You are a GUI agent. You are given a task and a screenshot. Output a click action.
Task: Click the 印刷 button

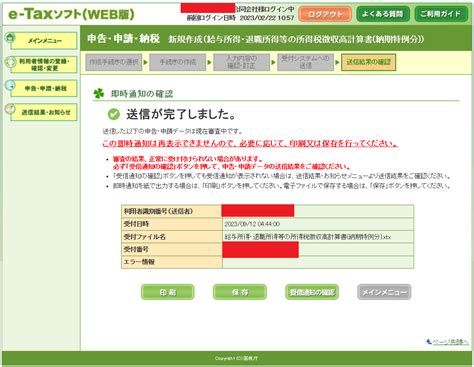(167, 292)
